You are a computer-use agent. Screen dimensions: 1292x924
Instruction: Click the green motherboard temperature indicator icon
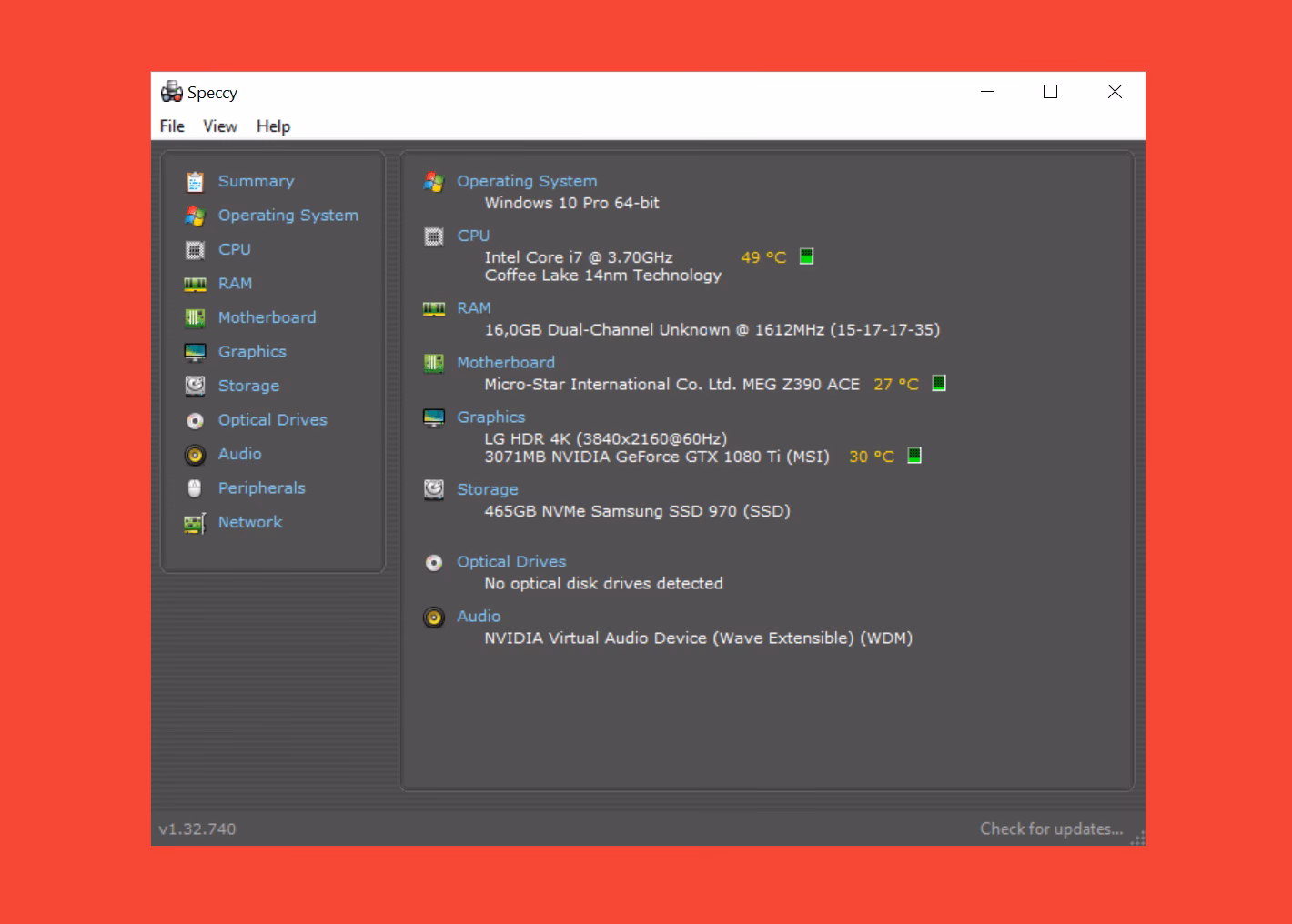[x=939, y=383]
